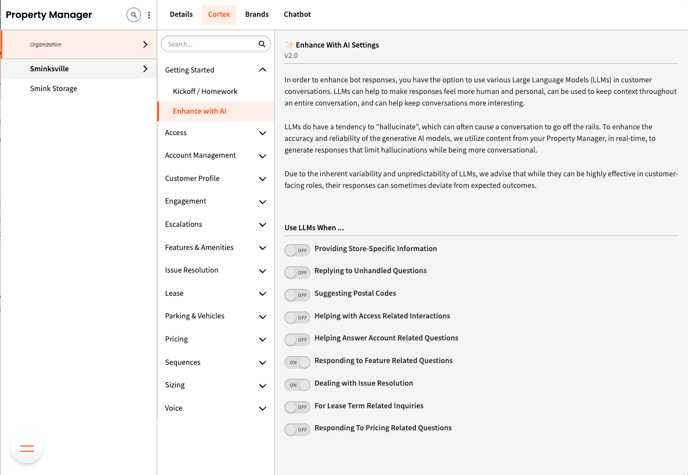Screen dimensions: 688x475
Task: Click the arrow icon next to Organization
Action: pyautogui.click(x=145, y=44)
